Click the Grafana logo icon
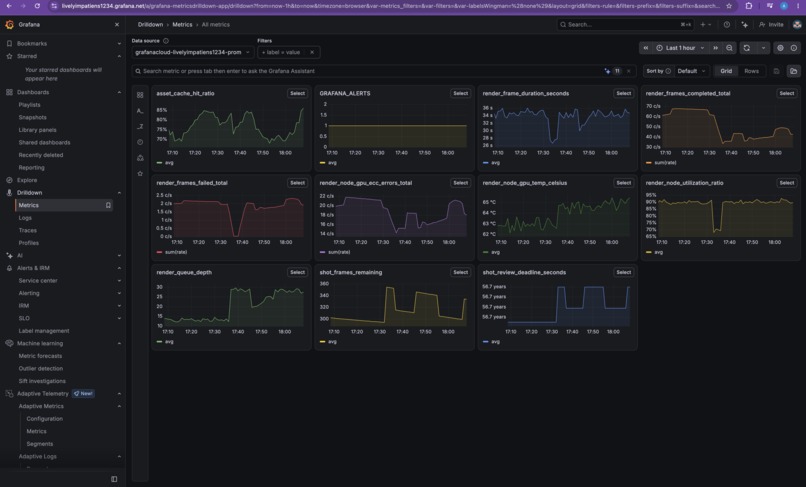Viewport: 806px width, 487px height. [x=9, y=25]
